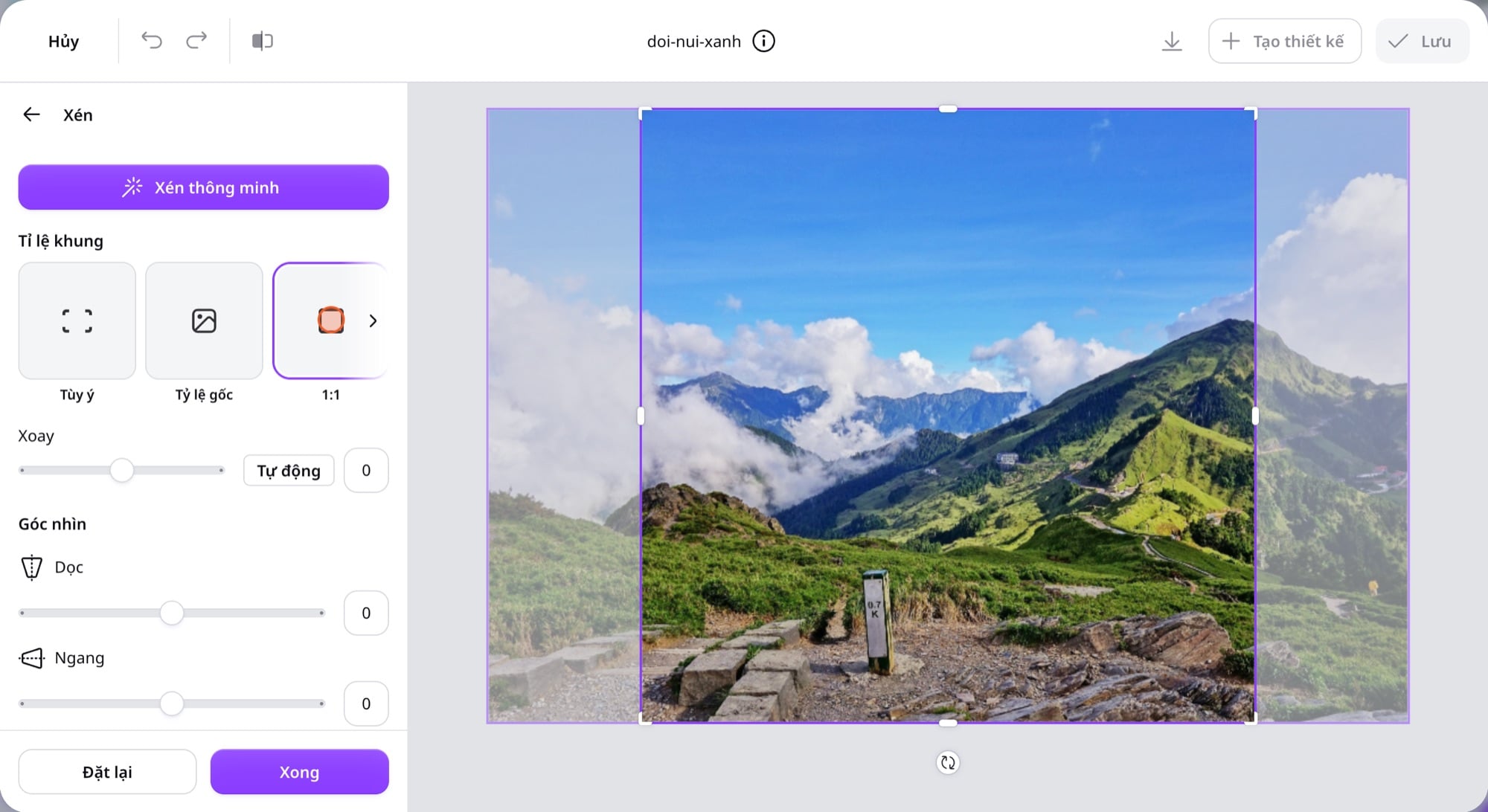Screen dimensions: 1488x812
Task: Click Xén thông minh button
Action: point(204,187)
